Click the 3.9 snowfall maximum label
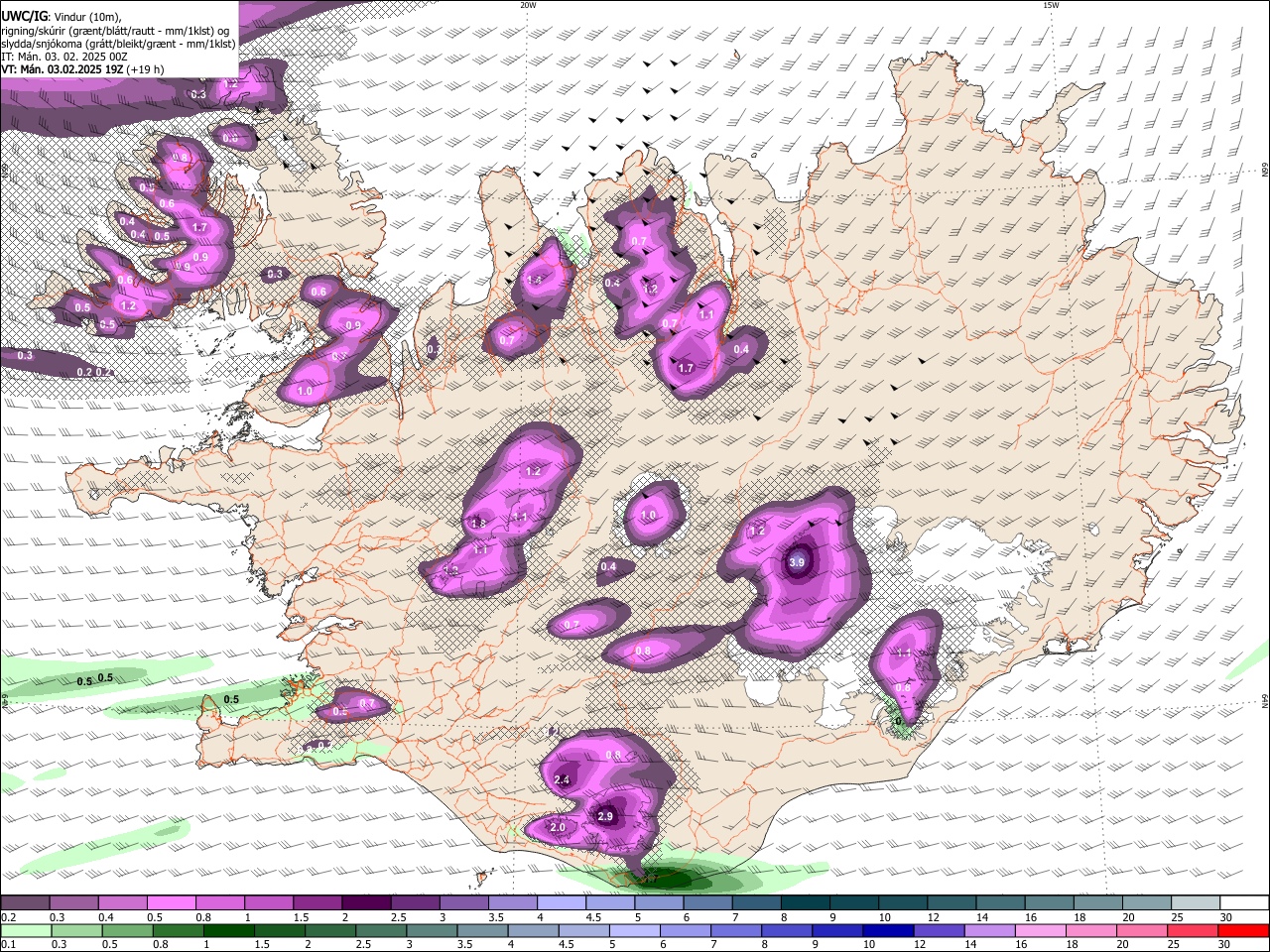 pos(797,562)
